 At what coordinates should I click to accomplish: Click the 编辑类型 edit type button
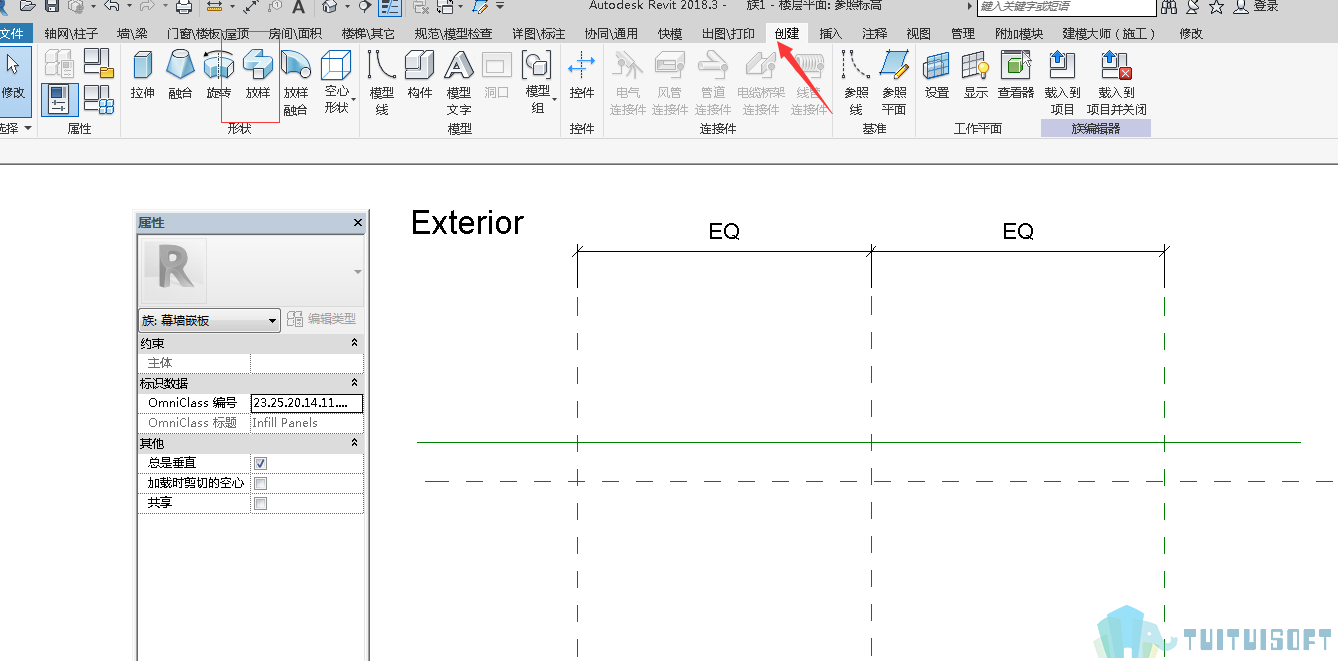321,319
